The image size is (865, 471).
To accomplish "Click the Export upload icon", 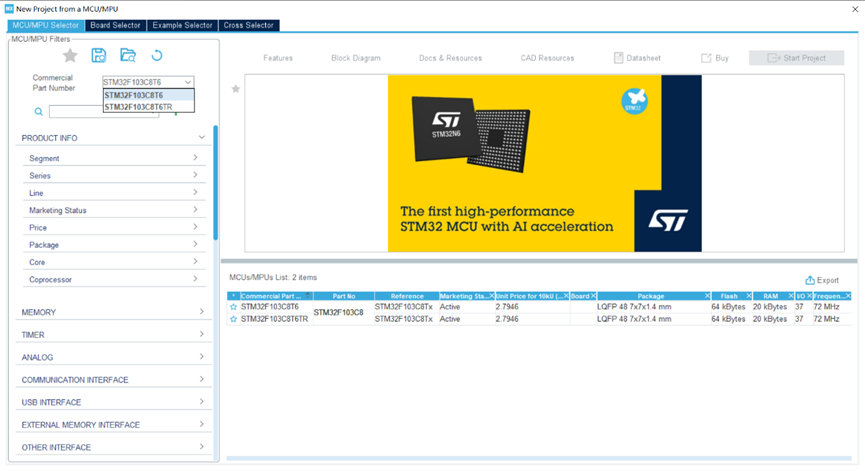I will pyautogui.click(x=810, y=280).
